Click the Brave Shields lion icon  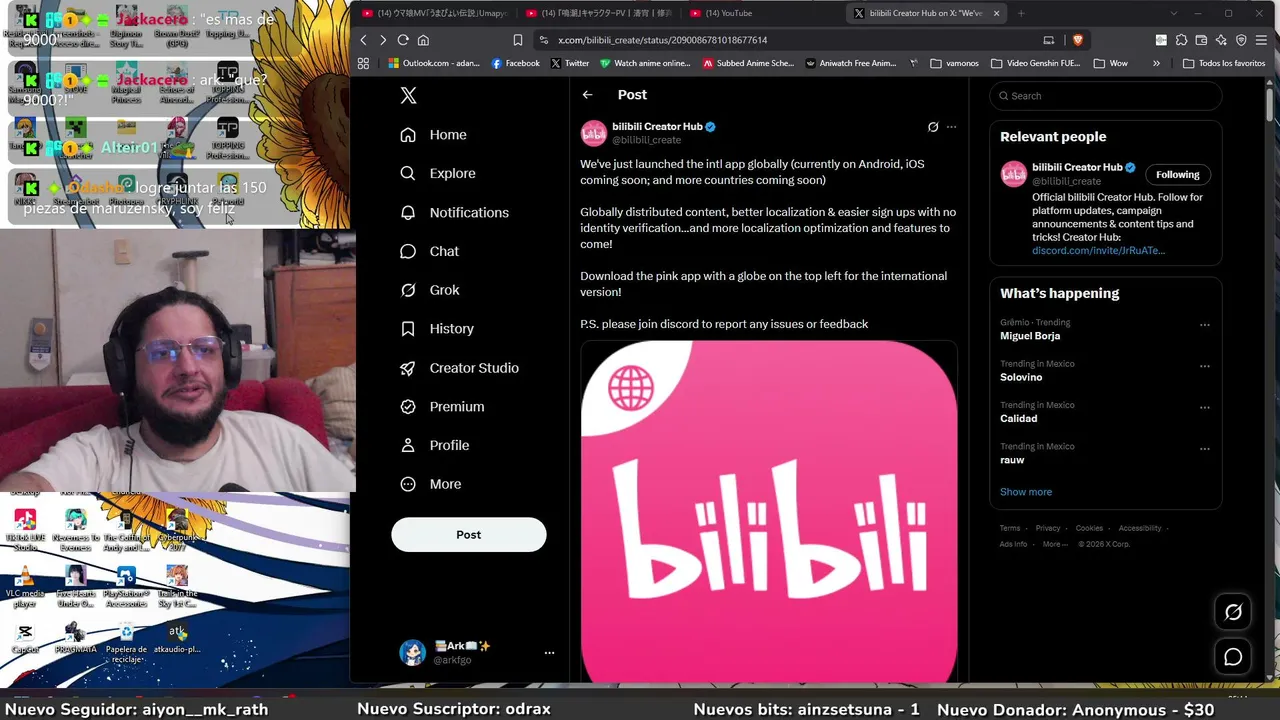pyautogui.click(x=1077, y=40)
